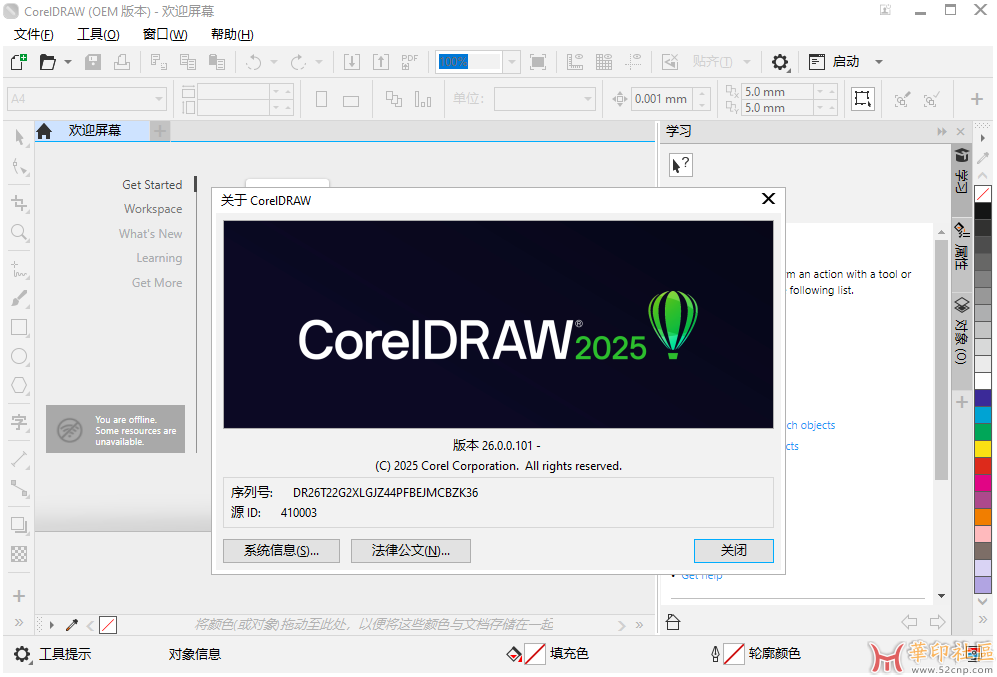Screen dimensions: 997x677
Task: Pick the yellow swatch in color palette
Action: [x=983, y=449]
